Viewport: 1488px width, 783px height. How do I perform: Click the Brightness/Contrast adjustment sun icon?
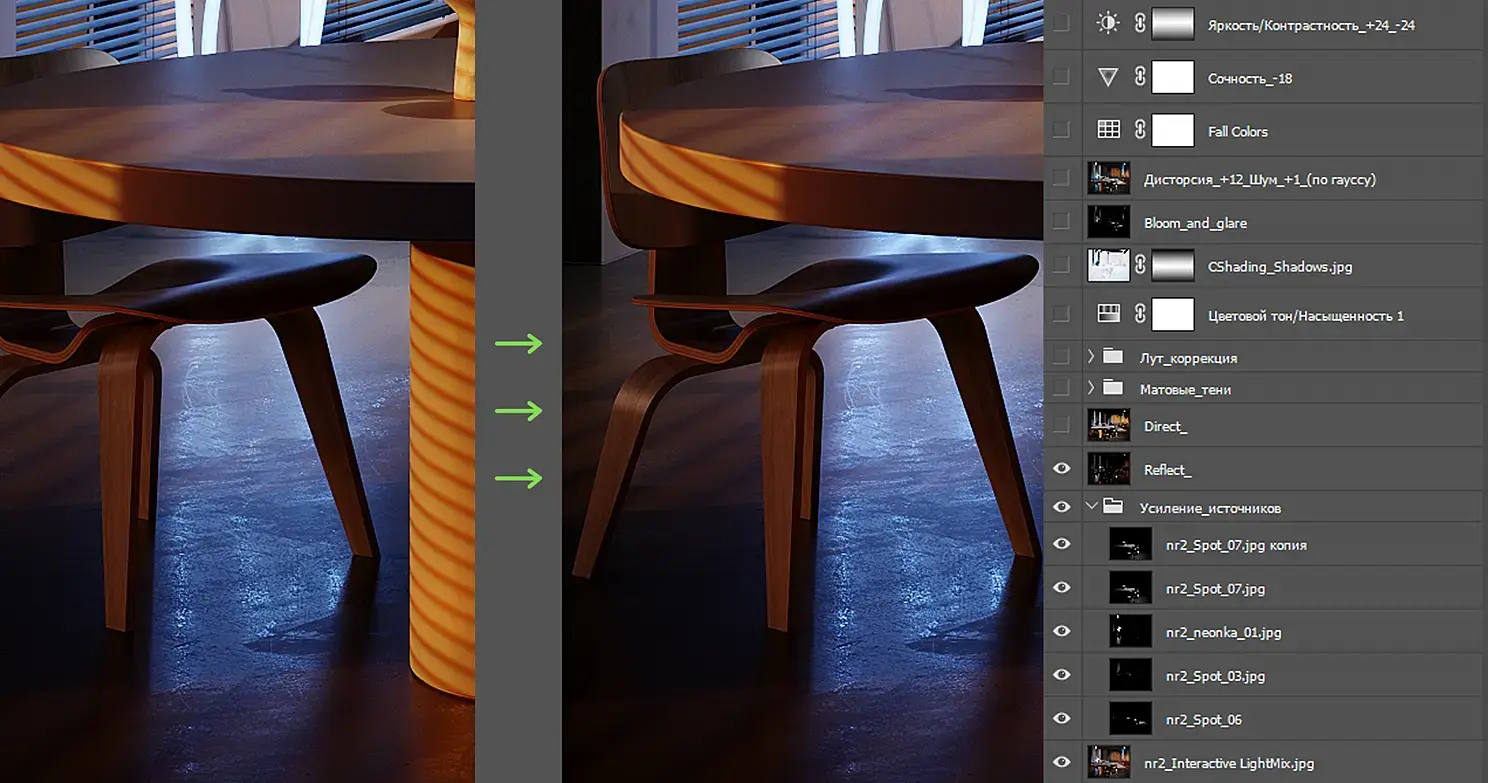click(1107, 24)
